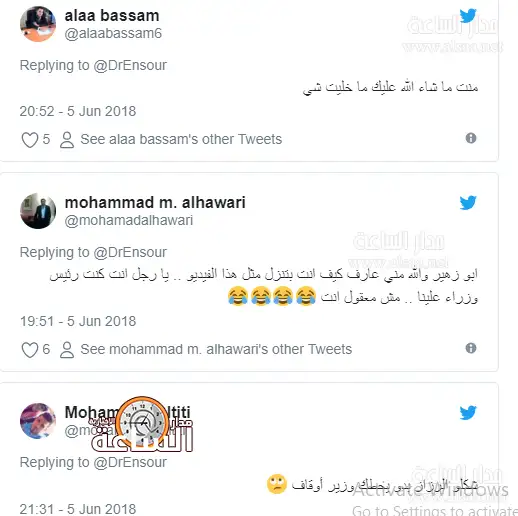Click the Twitter bird on mohammad m. alhawari's tweet
Viewport: 518px width, 516px height.
(x=468, y=203)
